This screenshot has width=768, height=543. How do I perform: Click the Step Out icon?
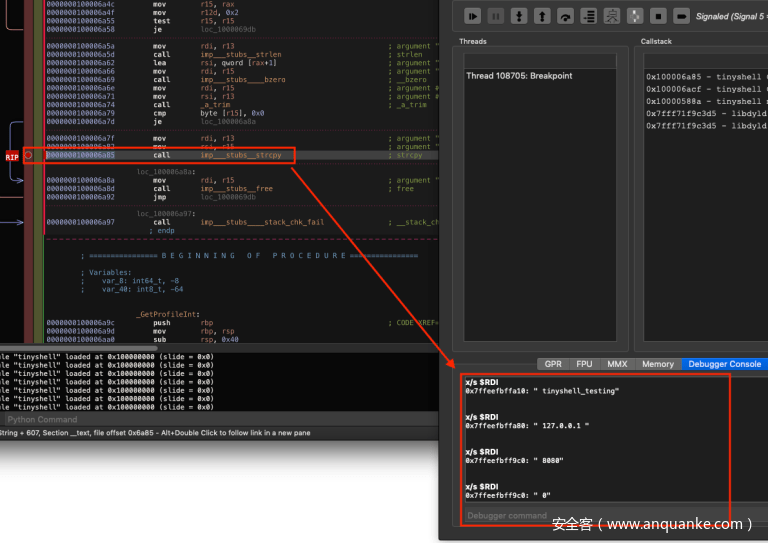point(542,16)
